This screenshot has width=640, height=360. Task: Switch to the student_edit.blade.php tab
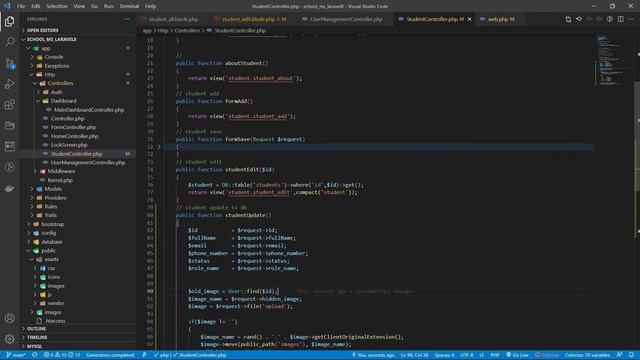(x=253, y=19)
